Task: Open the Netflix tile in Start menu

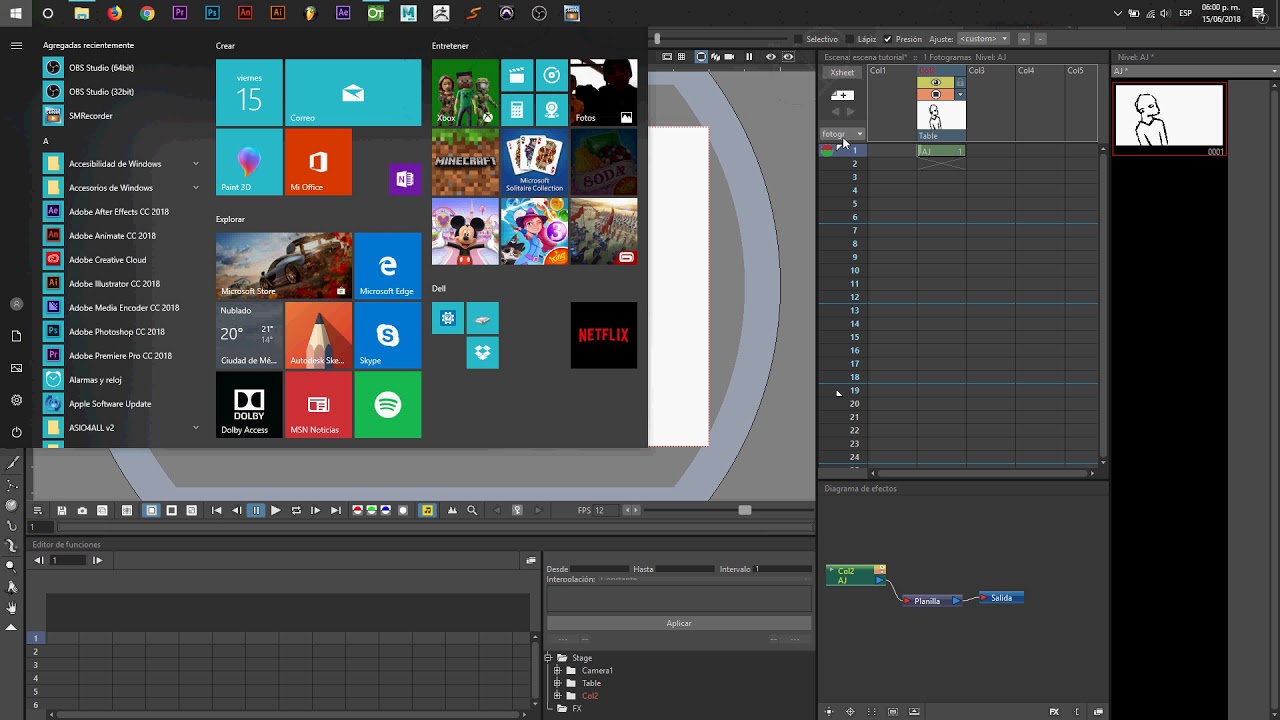Action: pyautogui.click(x=603, y=335)
